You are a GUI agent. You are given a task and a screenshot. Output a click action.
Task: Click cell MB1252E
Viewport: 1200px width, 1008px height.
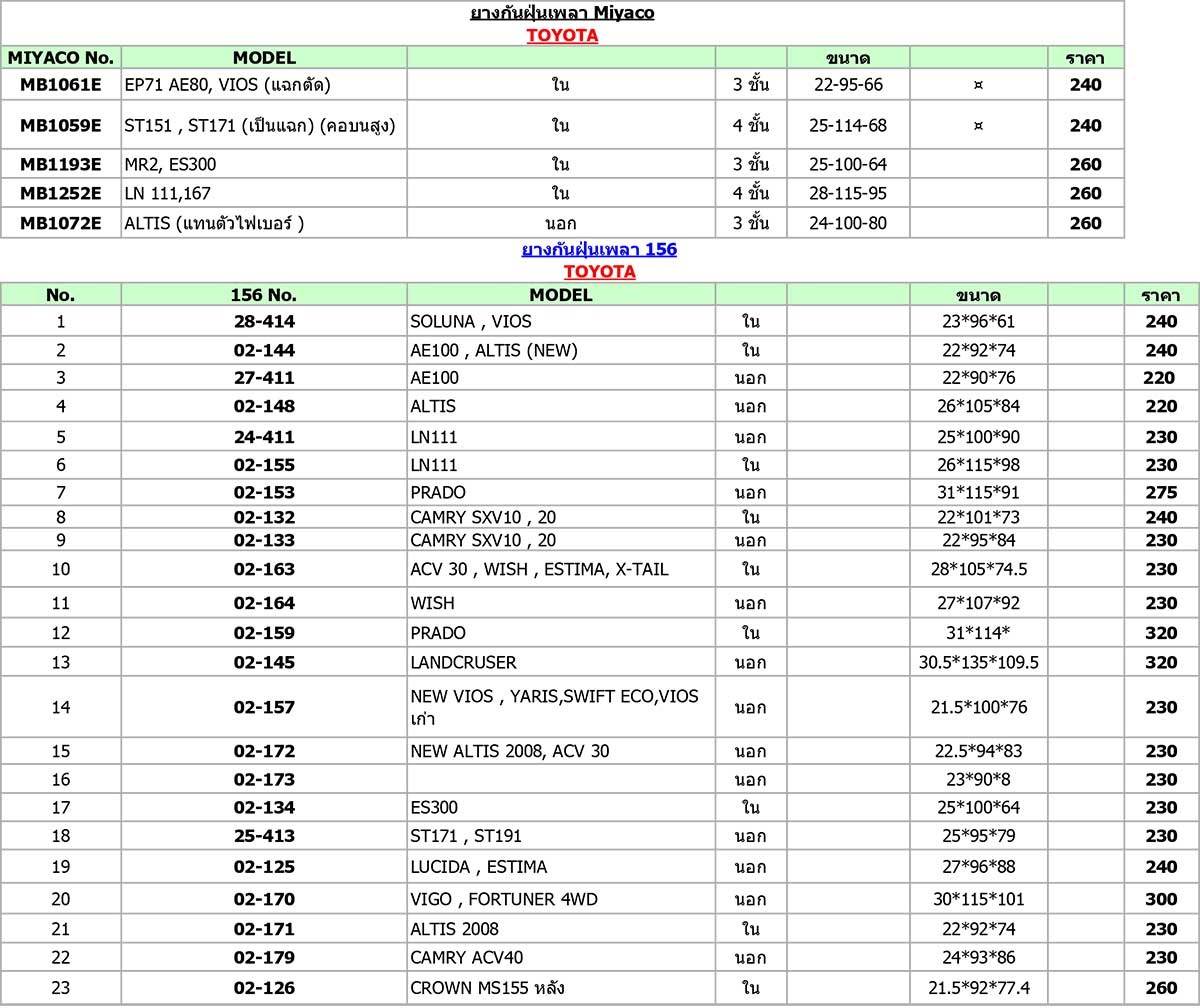[x=61, y=193]
